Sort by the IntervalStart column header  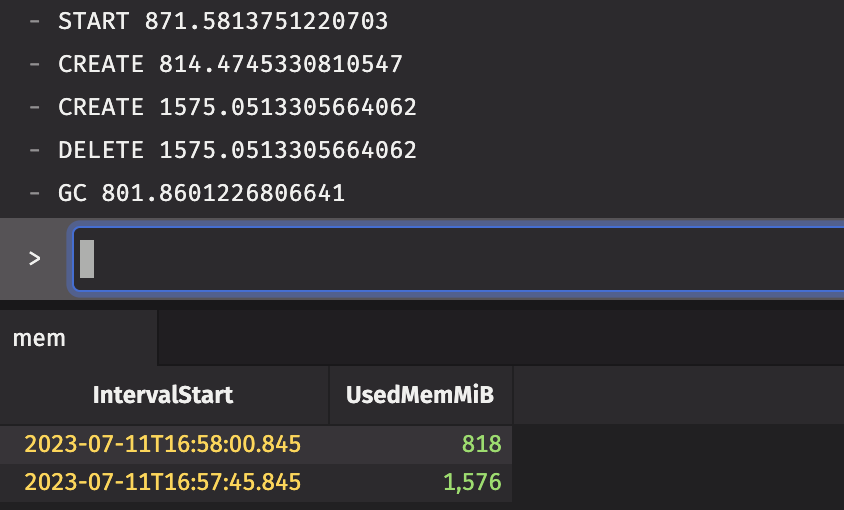(x=163, y=395)
